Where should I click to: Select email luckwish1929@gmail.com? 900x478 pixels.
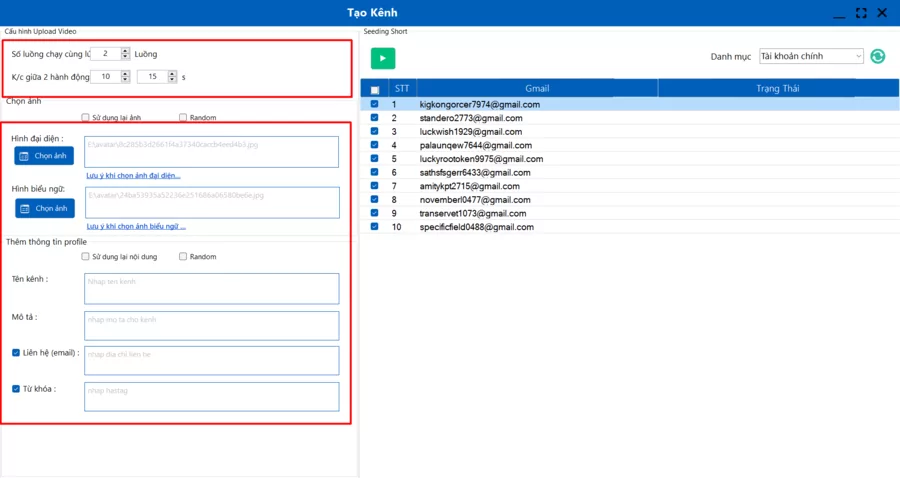[471, 132]
